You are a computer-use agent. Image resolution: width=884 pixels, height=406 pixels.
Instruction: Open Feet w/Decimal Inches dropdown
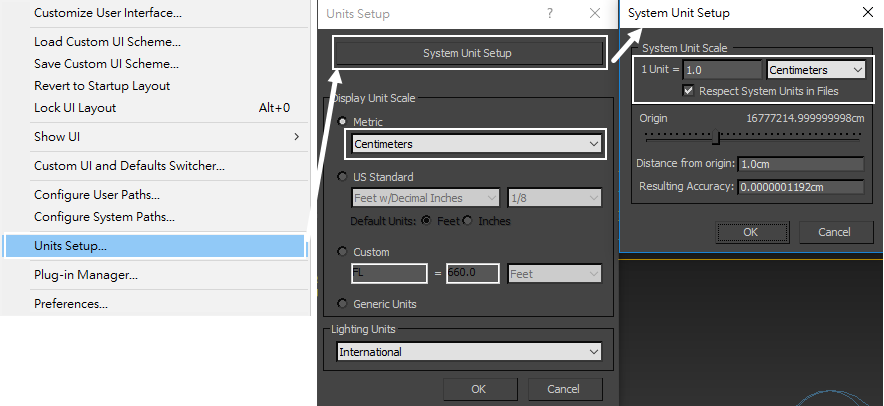point(426,198)
